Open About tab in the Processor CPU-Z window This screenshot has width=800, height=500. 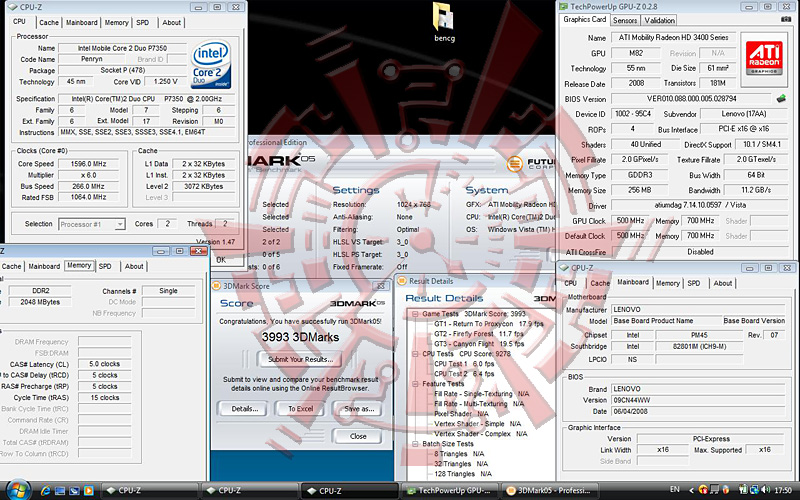click(x=171, y=22)
